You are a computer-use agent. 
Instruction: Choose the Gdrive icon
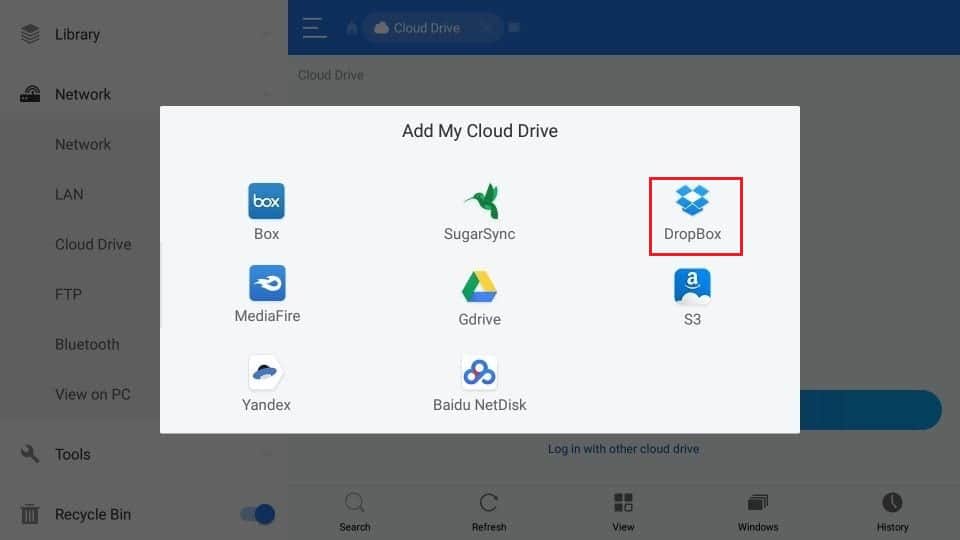[479, 287]
